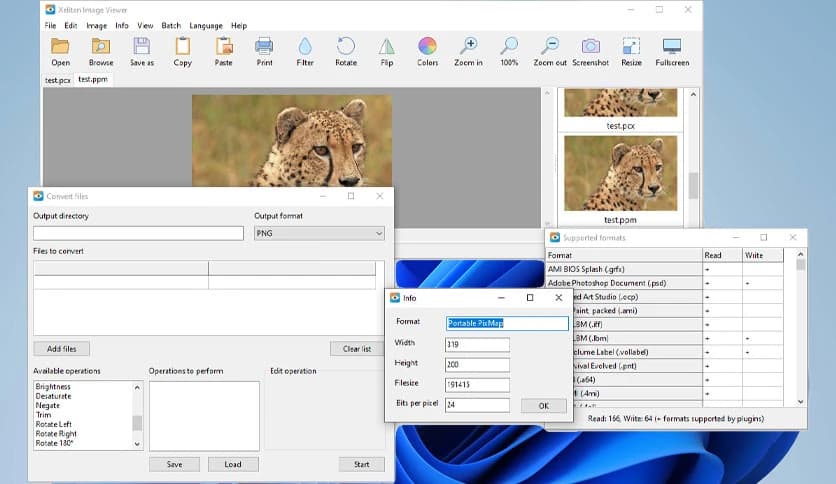
Task: Open the Filter droplet tool
Action: 305,46
